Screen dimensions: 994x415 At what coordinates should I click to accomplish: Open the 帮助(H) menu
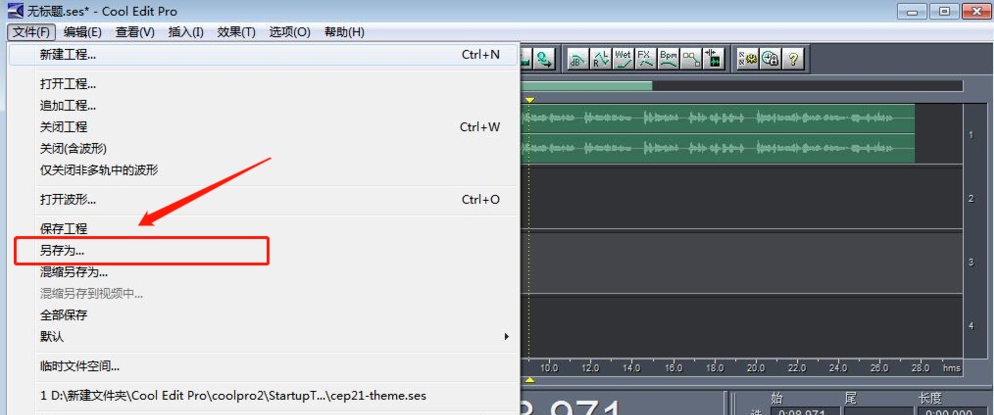pyautogui.click(x=344, y=32)
